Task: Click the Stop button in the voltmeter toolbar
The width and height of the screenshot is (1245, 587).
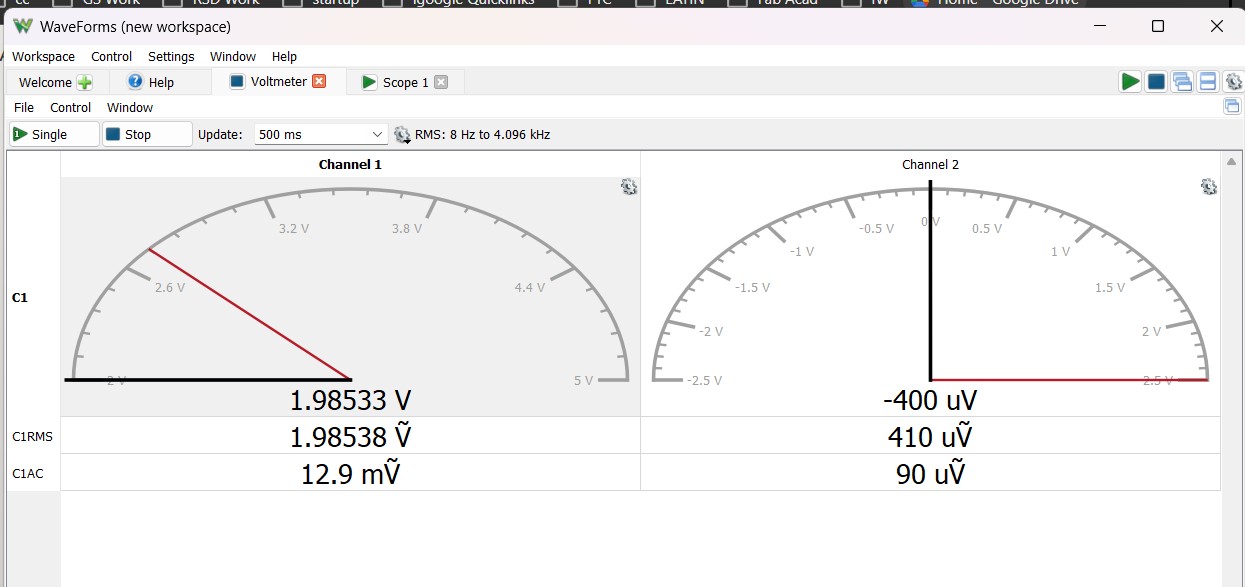Action: [x=147, y=134]
